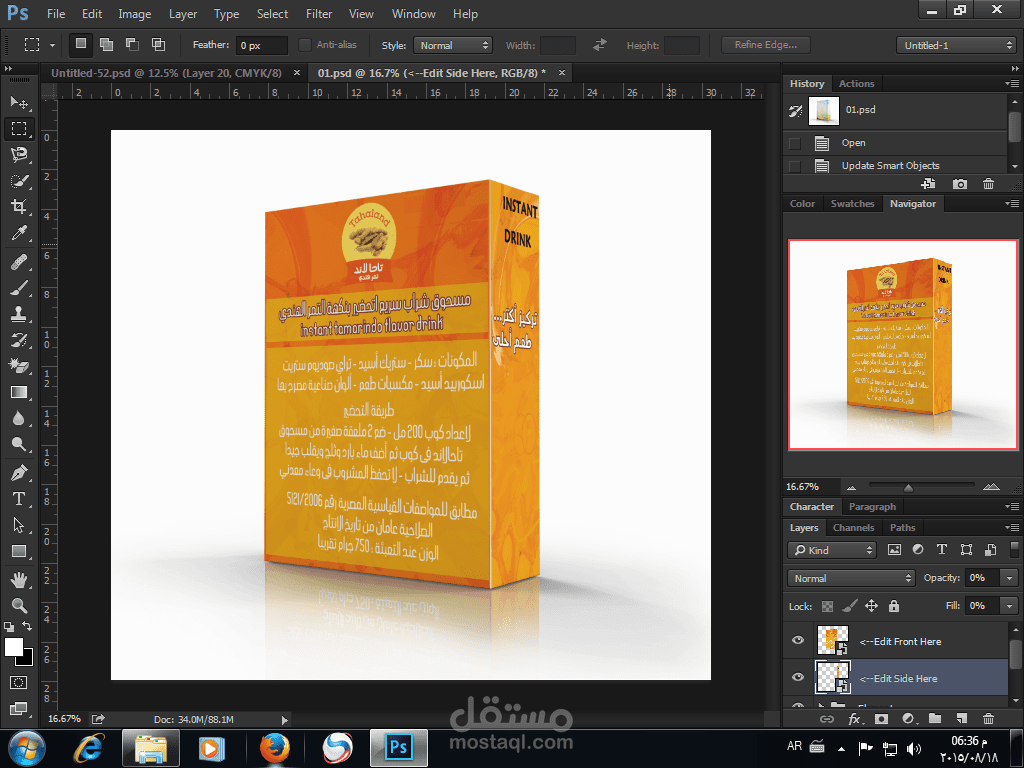Toggle Lock all for layer

tap(894, 606)
